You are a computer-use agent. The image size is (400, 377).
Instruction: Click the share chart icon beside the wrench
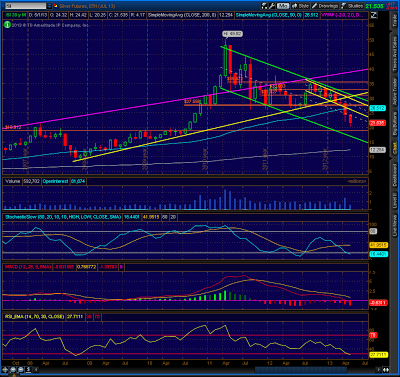click(265, 6)
